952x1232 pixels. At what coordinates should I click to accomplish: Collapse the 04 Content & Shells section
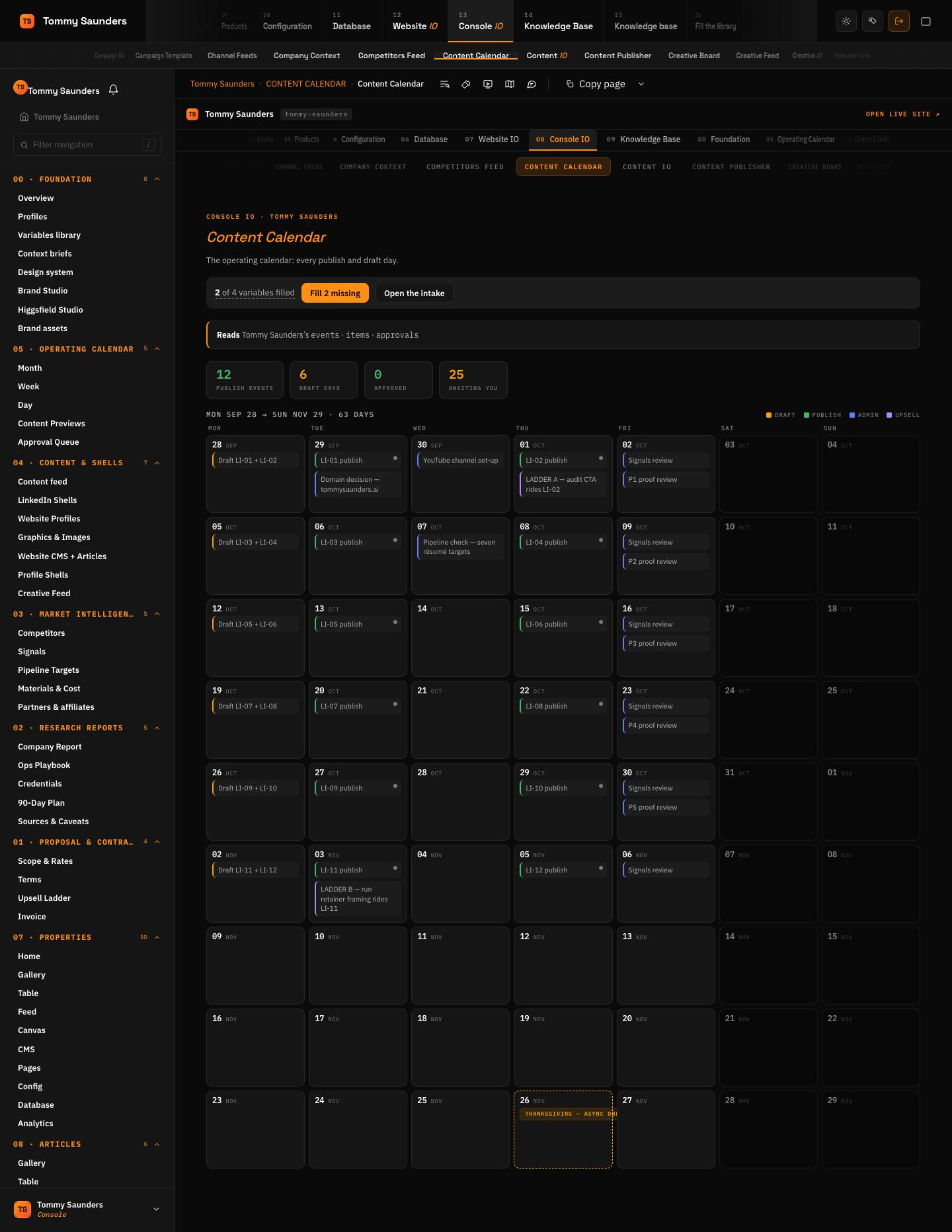coord(157,463)
